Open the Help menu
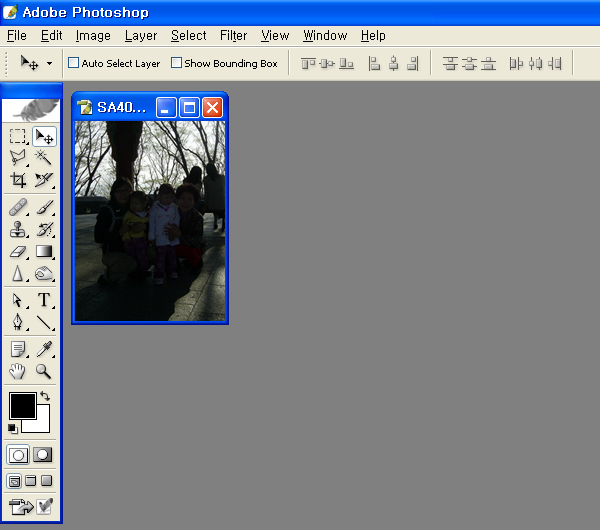This screenshot has width=600, height=530. tap(373, 36)
